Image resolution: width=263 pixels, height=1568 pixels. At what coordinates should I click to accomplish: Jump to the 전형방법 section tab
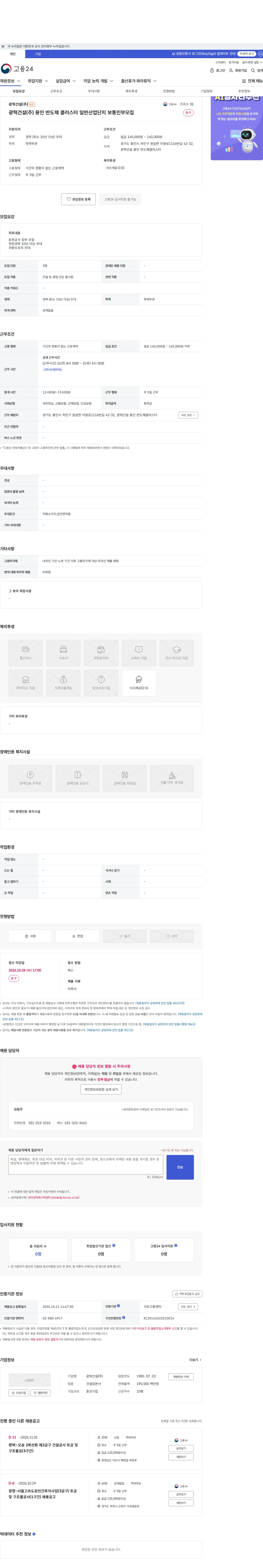(x=169, y=91)
